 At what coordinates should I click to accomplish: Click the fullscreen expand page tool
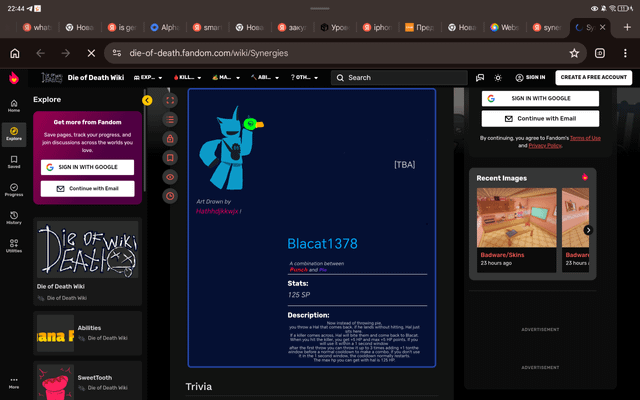170,100
